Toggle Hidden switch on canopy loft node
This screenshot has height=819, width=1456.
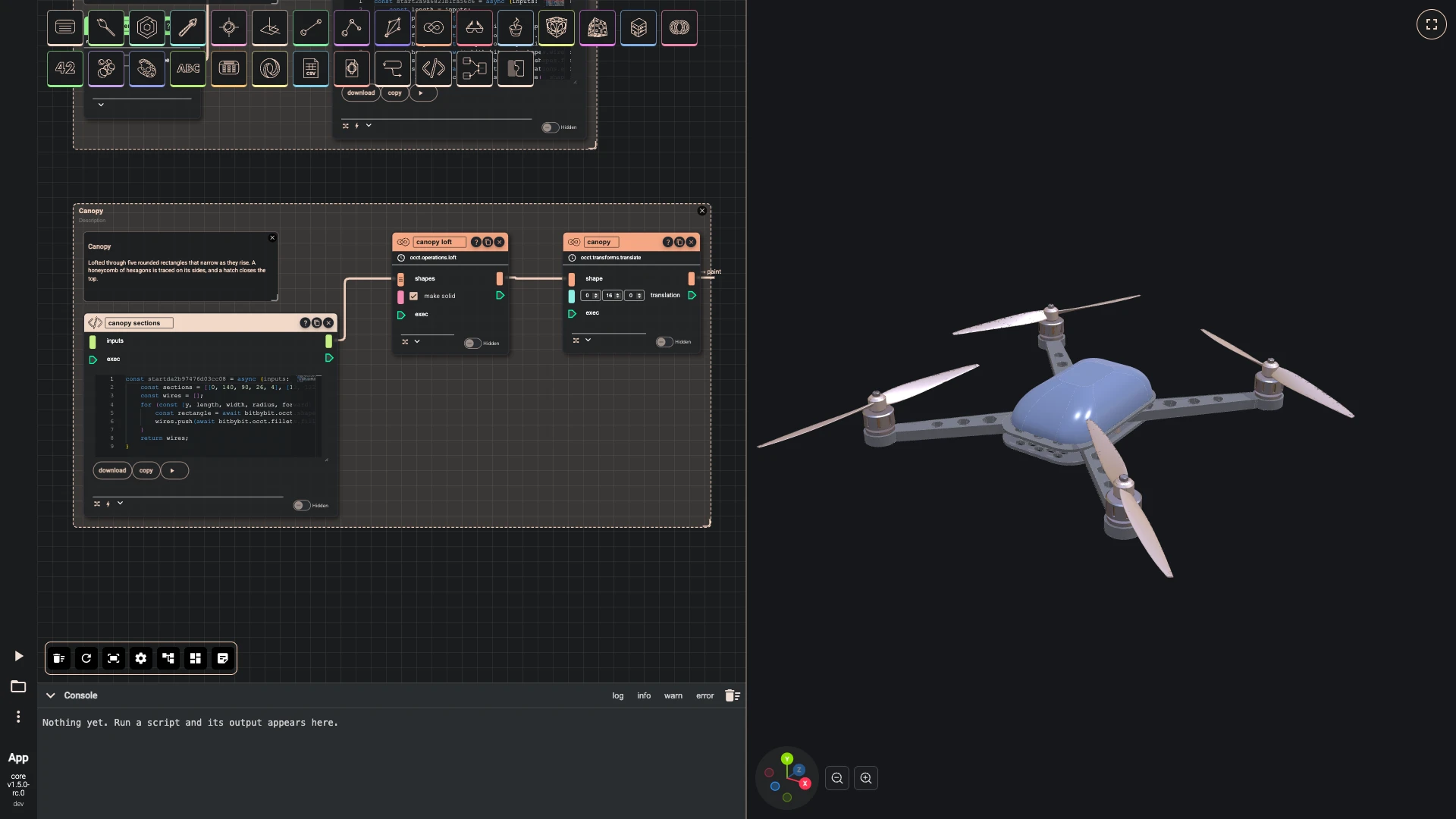click(472, 344)
